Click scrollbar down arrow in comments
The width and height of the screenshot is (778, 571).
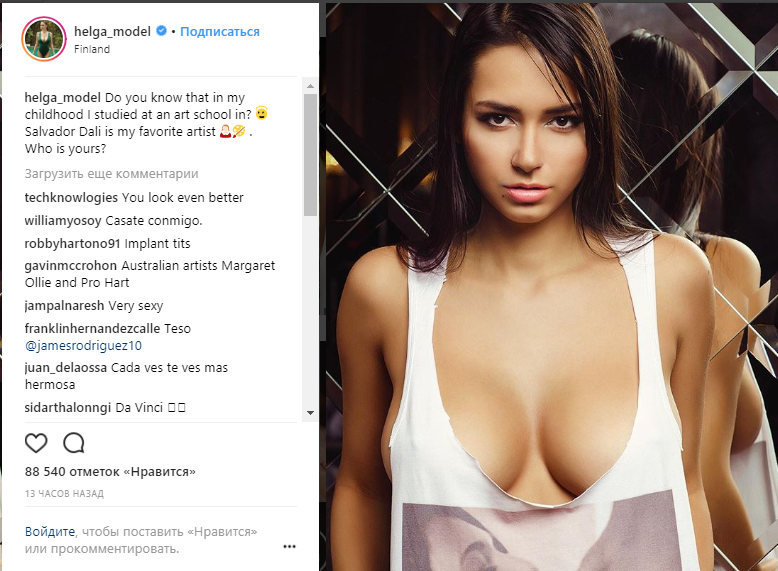(x=311, y=413)
